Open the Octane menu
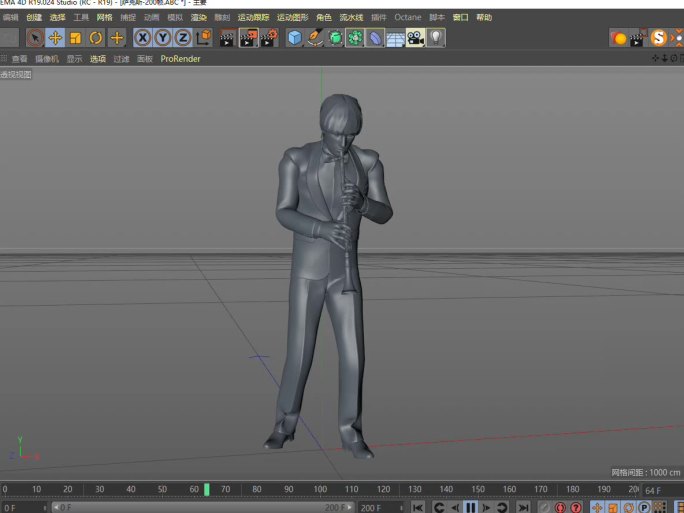The height and width of the screenshot is (513, 684). pyautogui.click(x=408, y=17)
